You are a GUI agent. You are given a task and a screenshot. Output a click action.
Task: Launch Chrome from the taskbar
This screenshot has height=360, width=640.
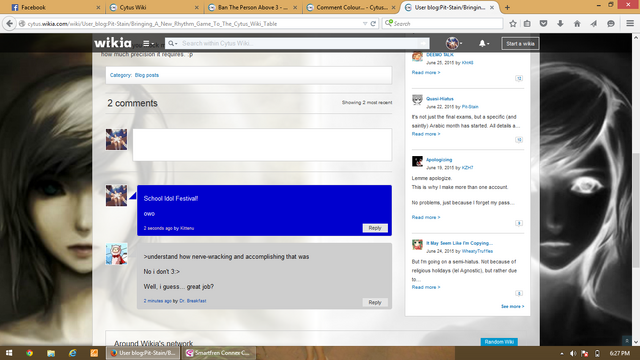[x=29, y=353]
